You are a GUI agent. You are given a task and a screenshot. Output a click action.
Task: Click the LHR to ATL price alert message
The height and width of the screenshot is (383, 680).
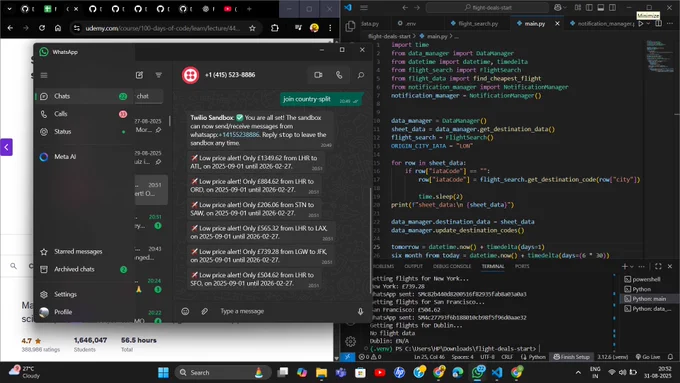pyautogui.click(x=256, y=162)
